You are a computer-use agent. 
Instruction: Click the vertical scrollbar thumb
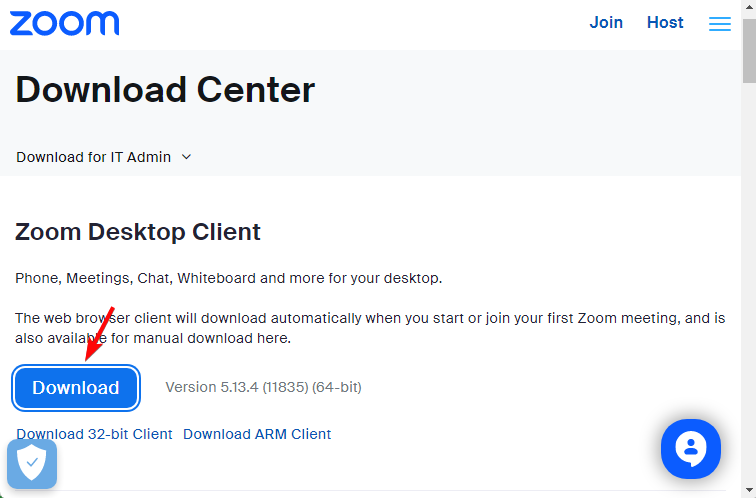[749, 50]
